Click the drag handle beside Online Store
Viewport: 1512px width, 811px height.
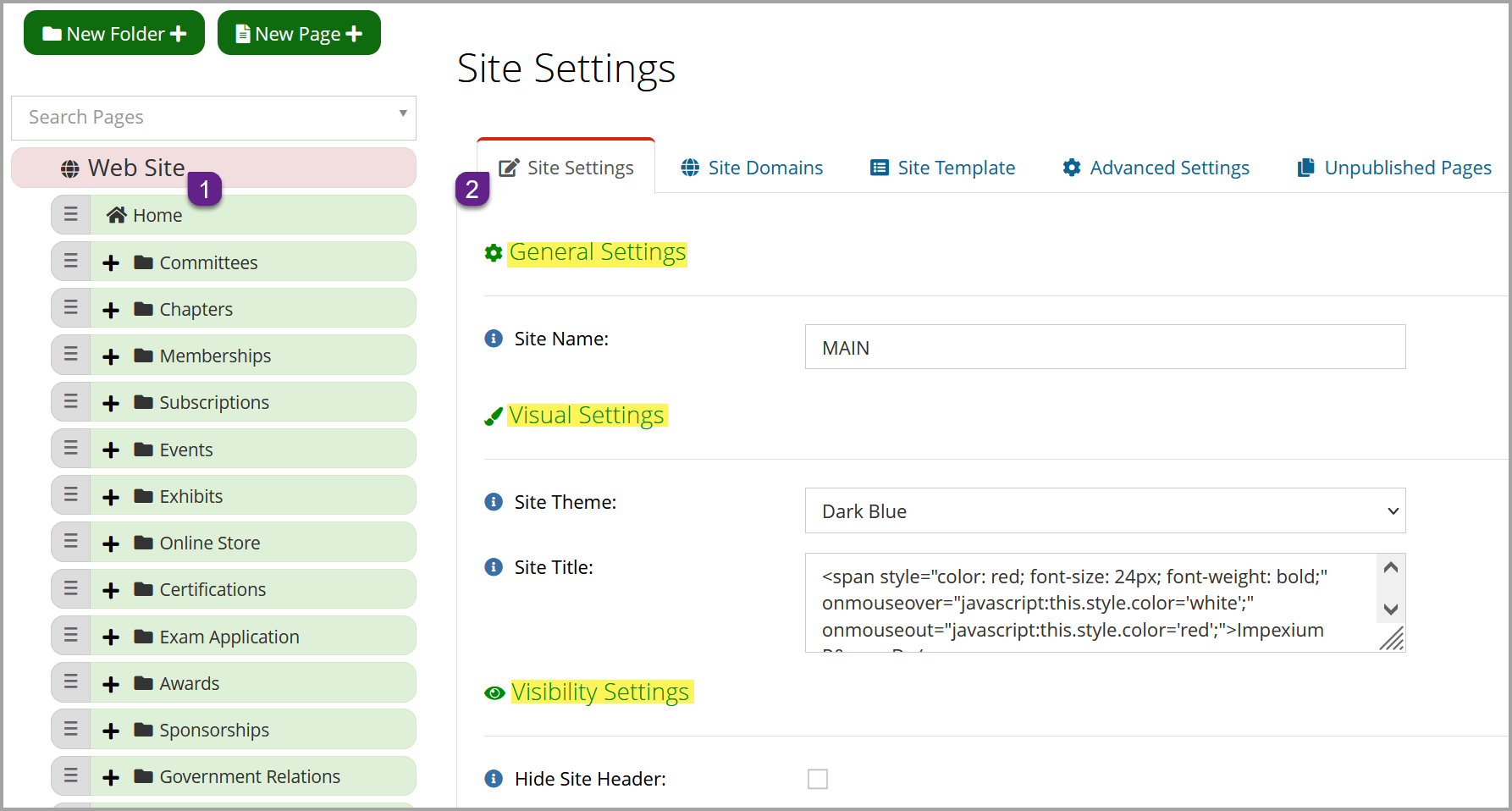click(71, 542)
